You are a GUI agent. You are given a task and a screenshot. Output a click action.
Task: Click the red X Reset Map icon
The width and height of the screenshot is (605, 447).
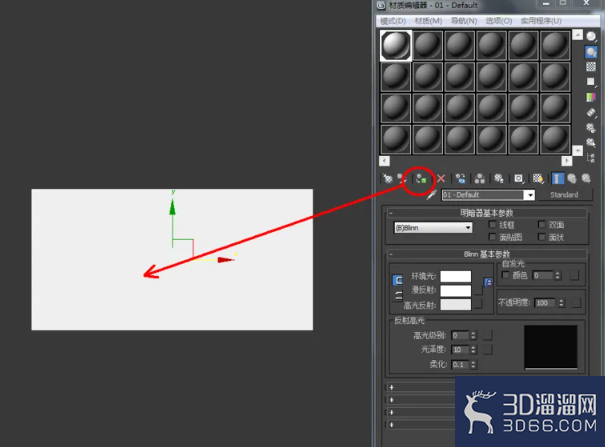pyautogui.click(x=441, y=179)
